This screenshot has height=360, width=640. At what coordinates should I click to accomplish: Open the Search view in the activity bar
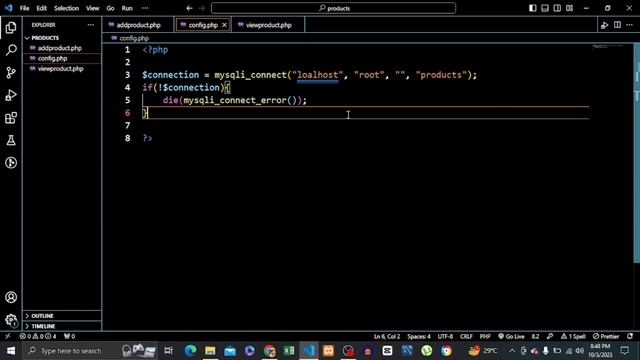[11, 50]
